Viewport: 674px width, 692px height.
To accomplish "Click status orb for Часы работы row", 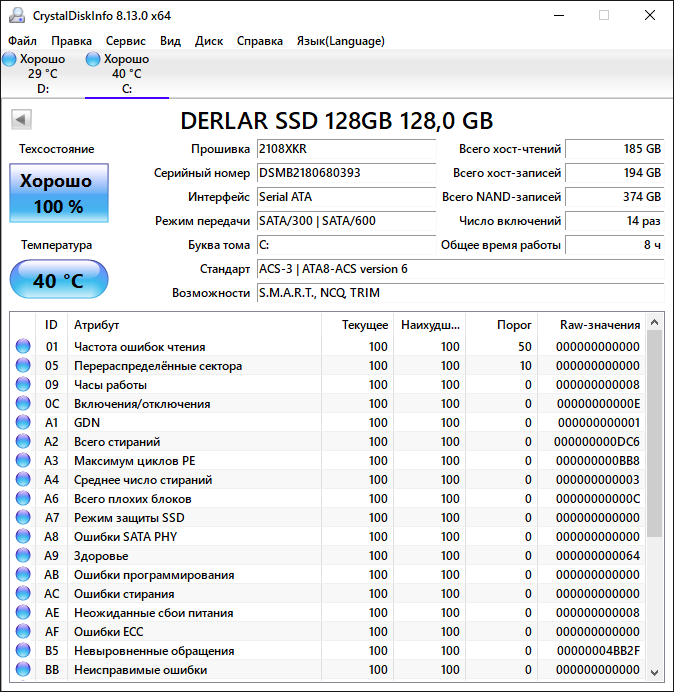I will pos(23,384).
